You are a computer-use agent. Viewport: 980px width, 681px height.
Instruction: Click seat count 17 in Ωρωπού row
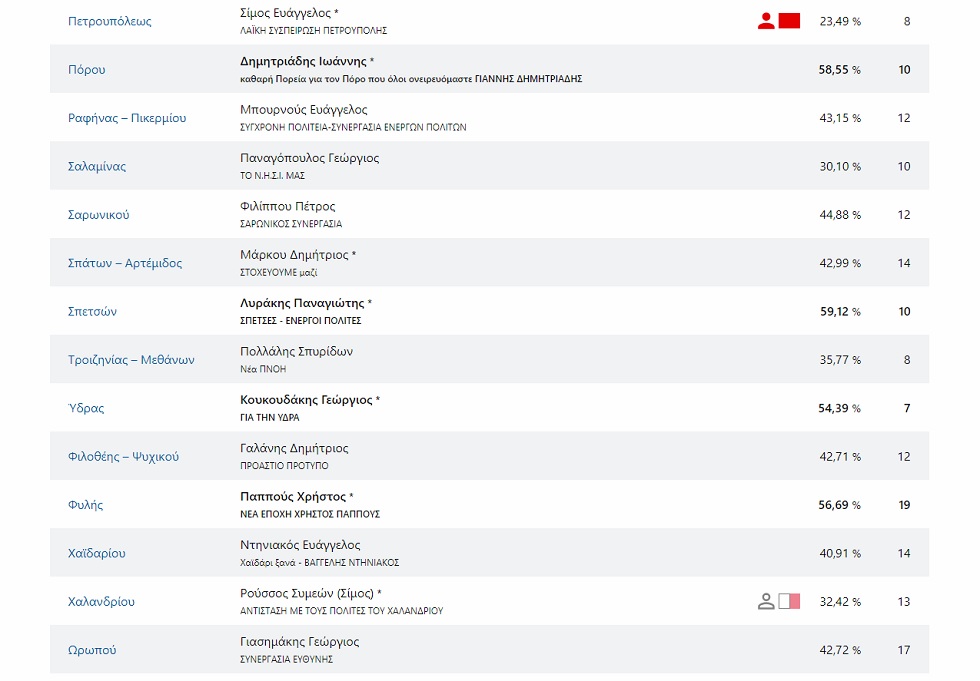click(904, 650)
